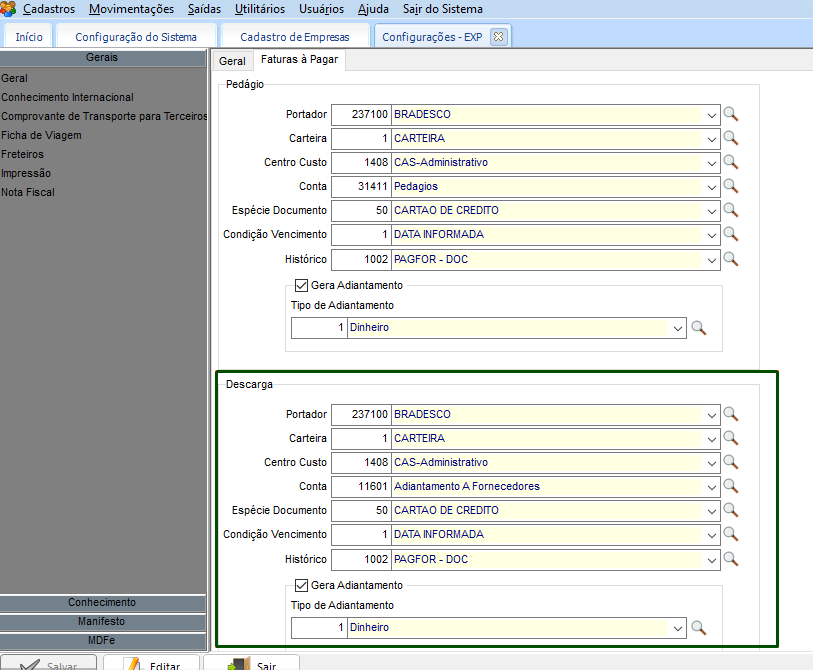The image size is (813, 670).
Task: Expand the Manifesto sidebar section
Action: pos(102,621)
